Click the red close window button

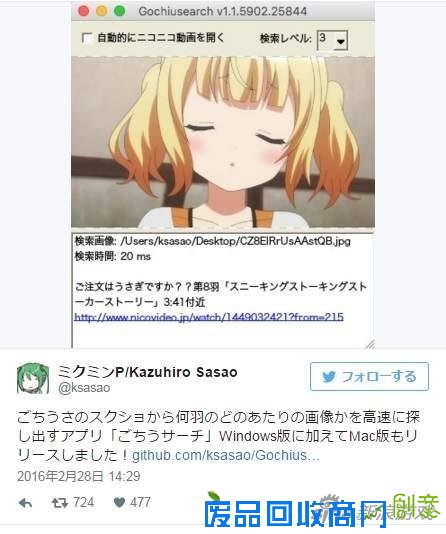pos(84,11)
